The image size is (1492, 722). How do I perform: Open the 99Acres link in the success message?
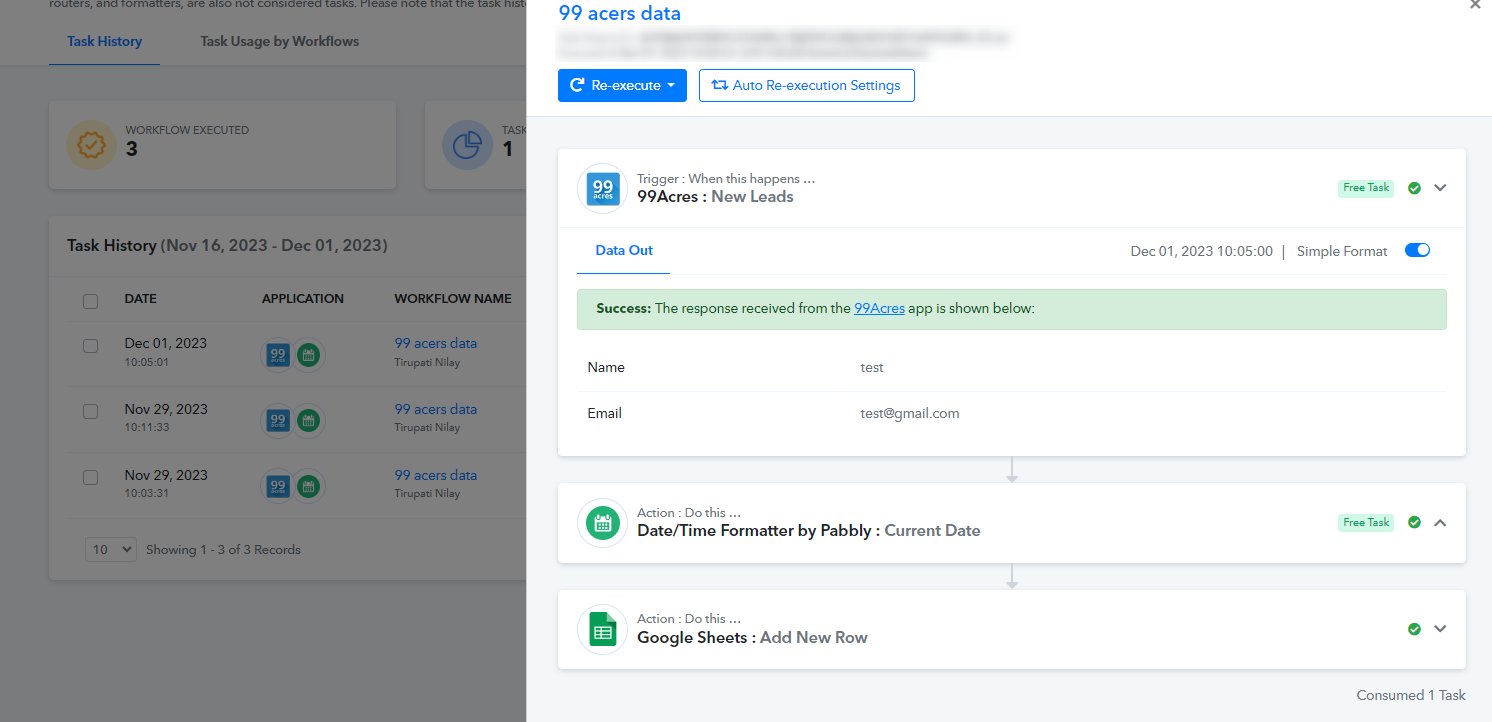tap(879, 309)
